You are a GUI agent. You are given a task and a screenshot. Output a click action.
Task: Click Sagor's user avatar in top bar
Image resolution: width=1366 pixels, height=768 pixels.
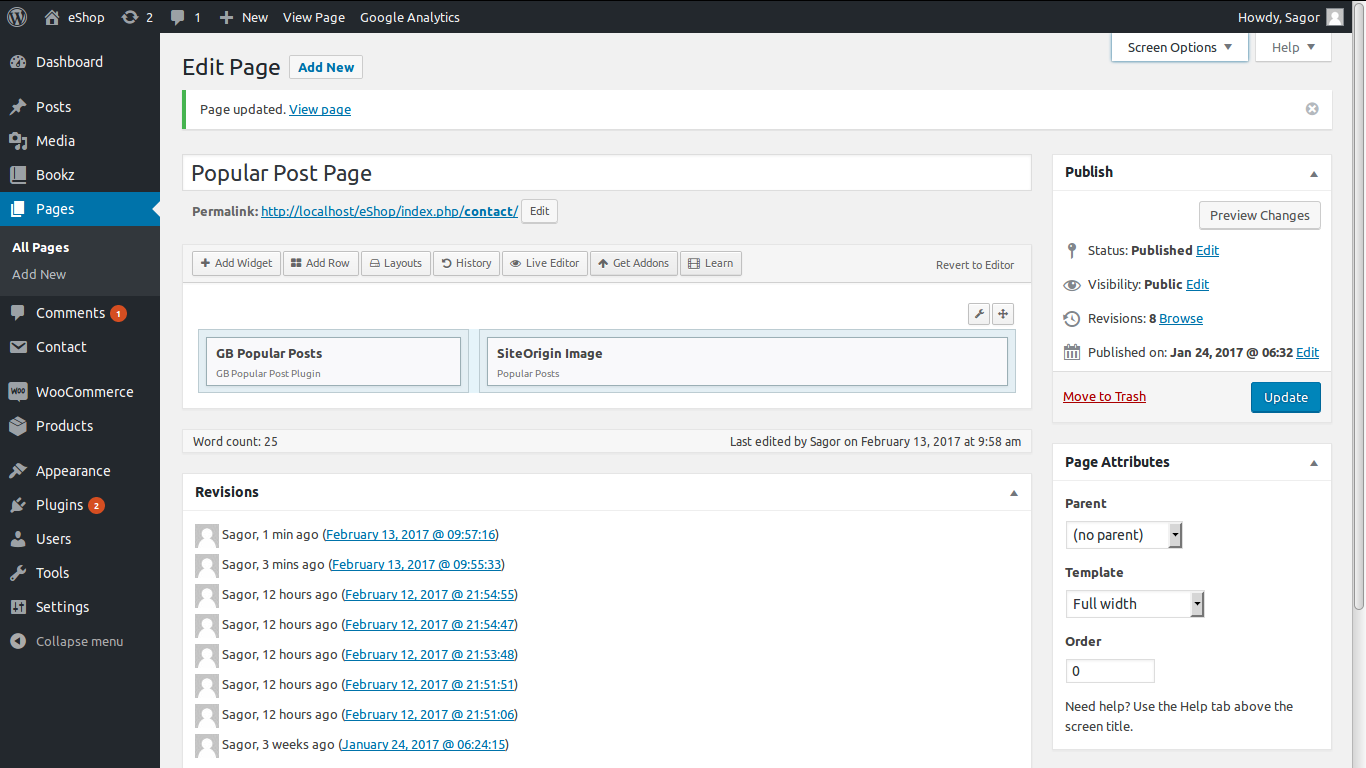pyautogui.click(x=1334, y=17)
